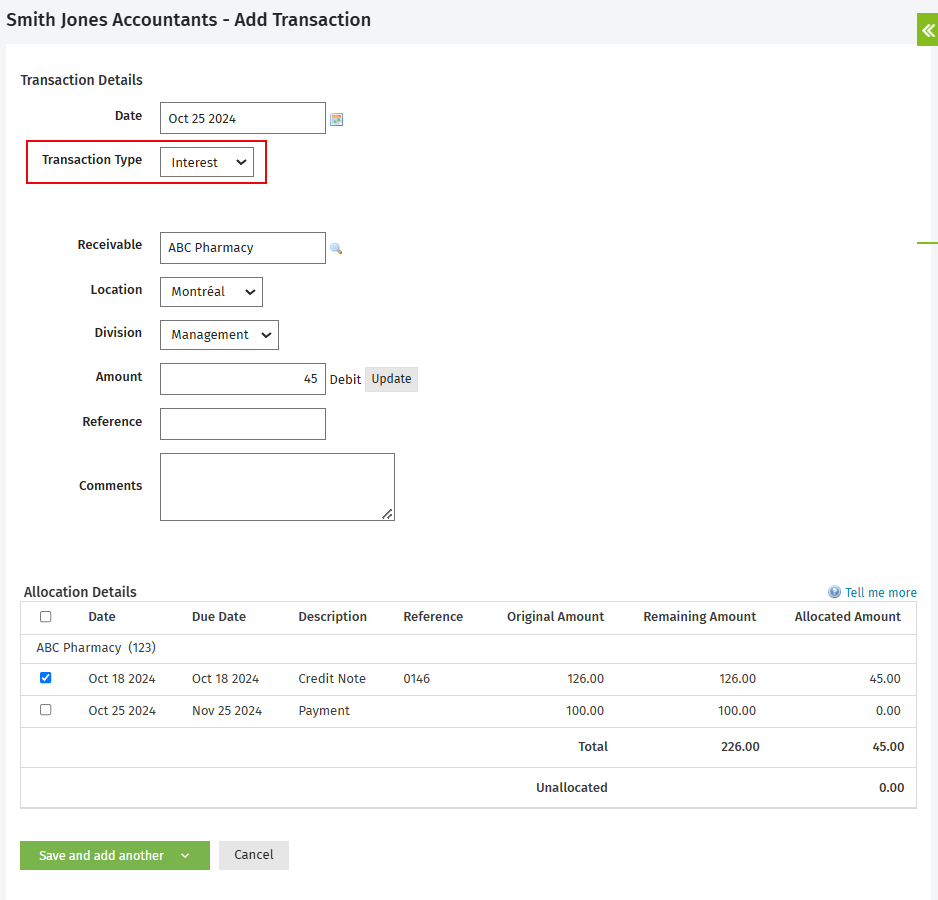The height and width of the screenshot is (900, 938).
Task: Click the Nov 25 2024 due date
Action: click(x=227, y=710)
